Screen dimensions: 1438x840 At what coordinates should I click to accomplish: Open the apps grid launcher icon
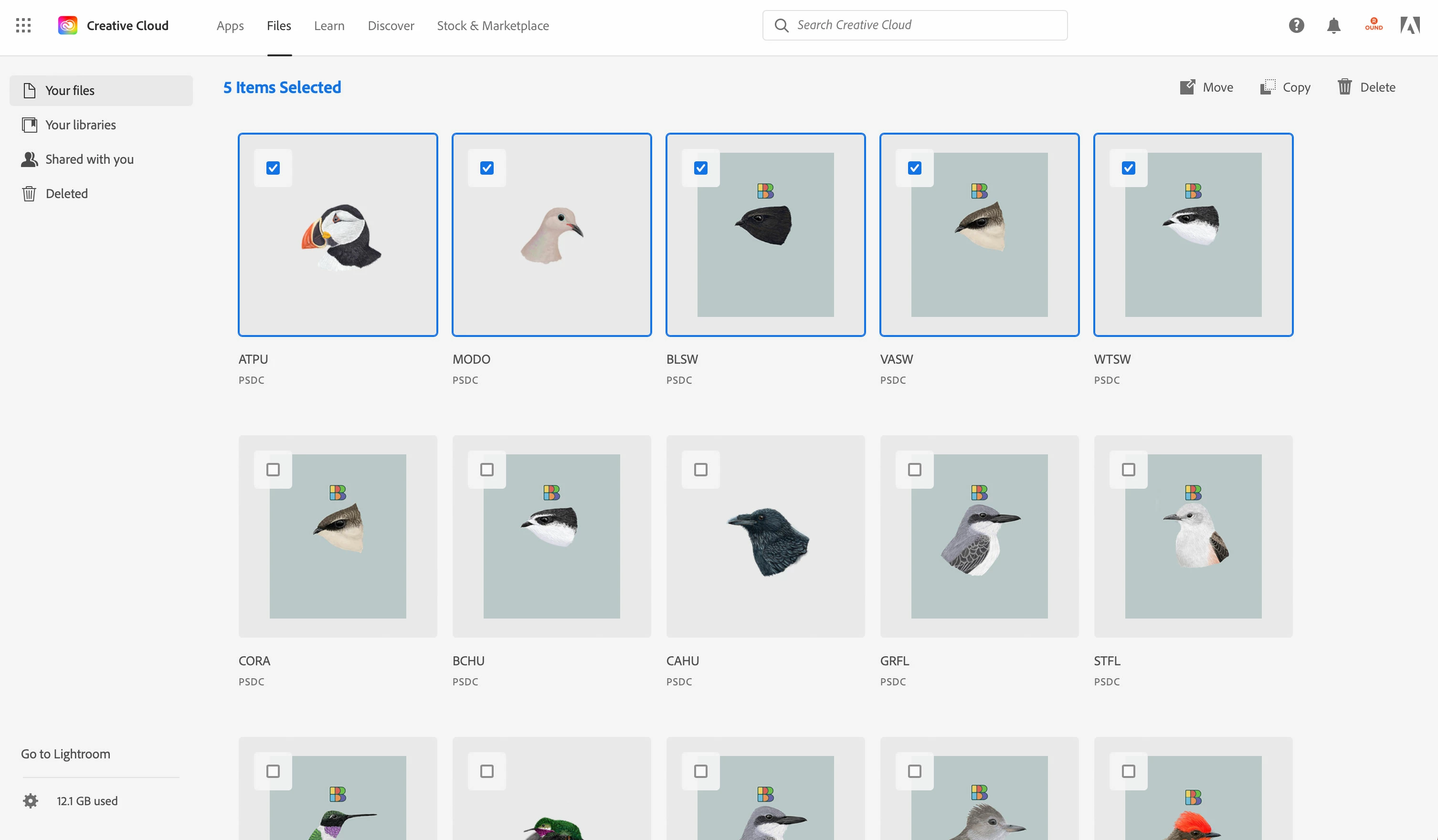click(23, 25)
